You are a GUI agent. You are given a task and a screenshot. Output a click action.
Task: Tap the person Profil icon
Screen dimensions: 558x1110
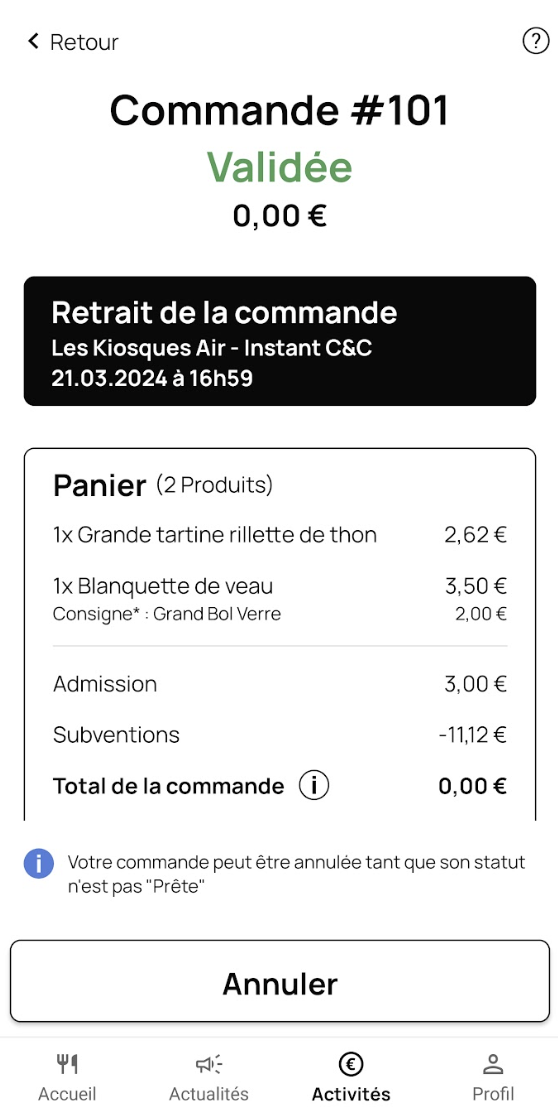pos(493,1064)
